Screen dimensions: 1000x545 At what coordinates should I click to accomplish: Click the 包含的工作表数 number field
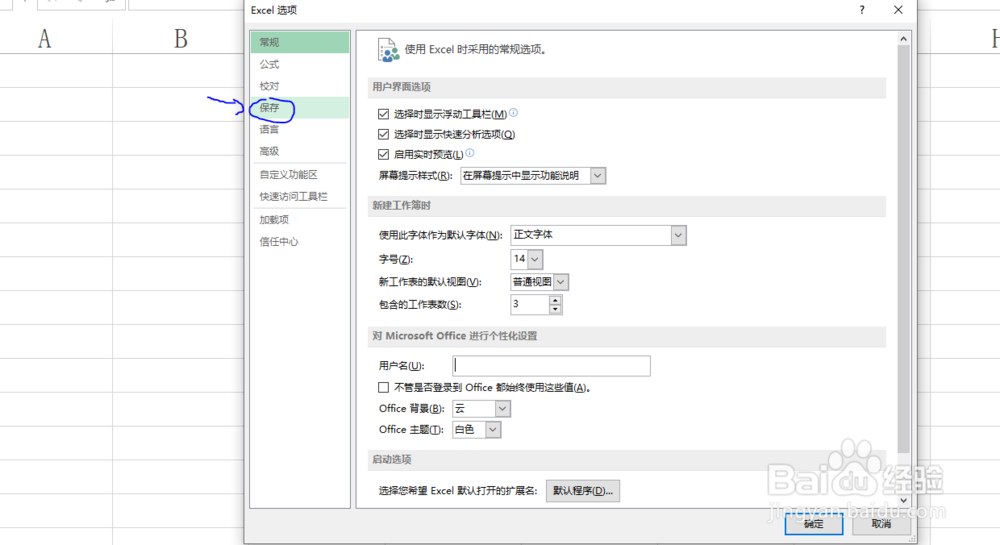coord(530,305)
